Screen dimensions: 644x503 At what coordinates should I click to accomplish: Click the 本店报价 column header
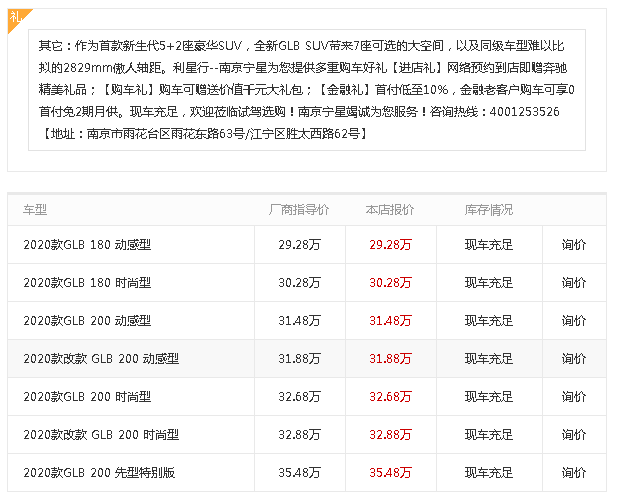(x=390, y=210)
